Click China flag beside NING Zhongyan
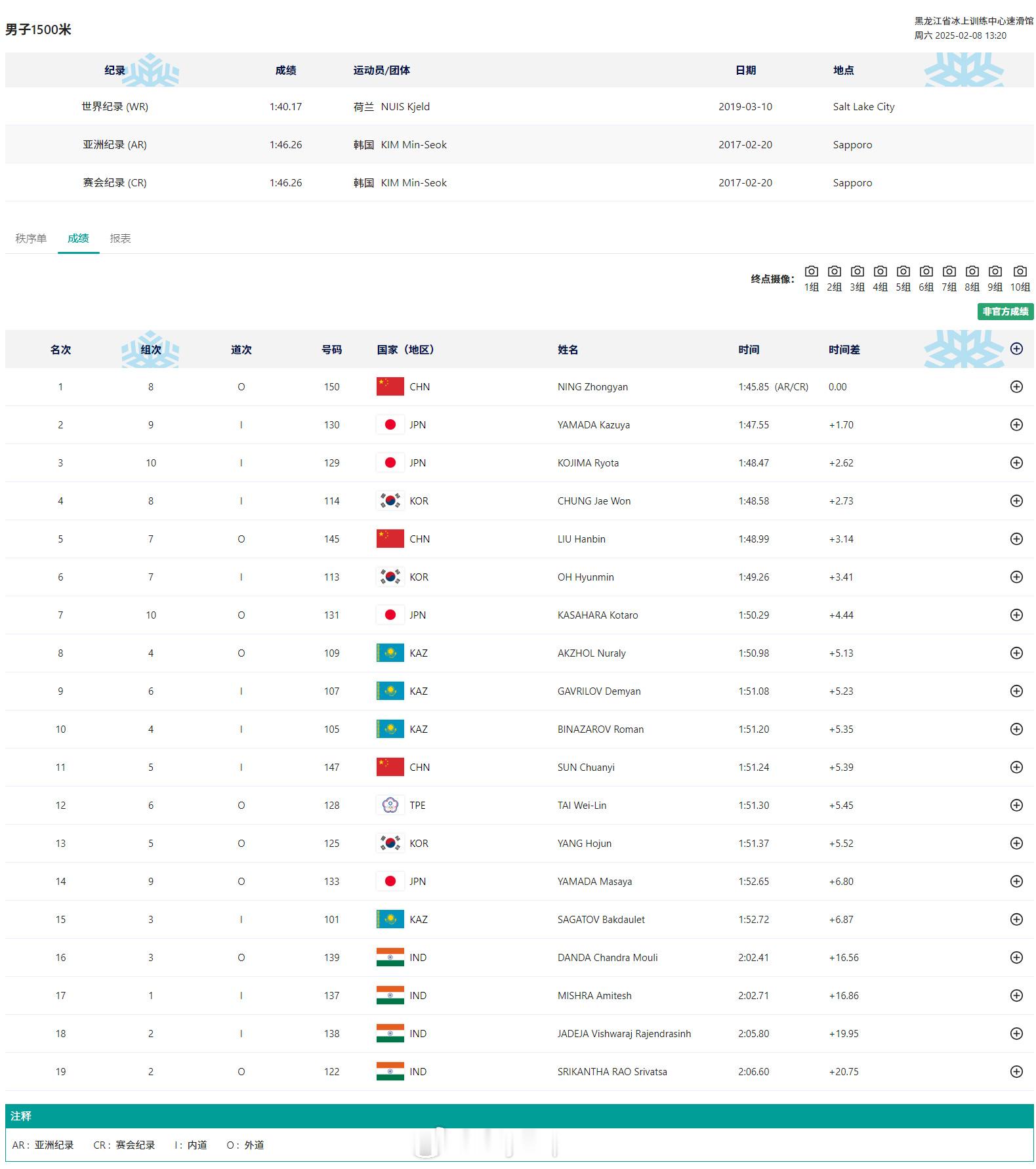 pyautogui.click(x=390, y=387)
